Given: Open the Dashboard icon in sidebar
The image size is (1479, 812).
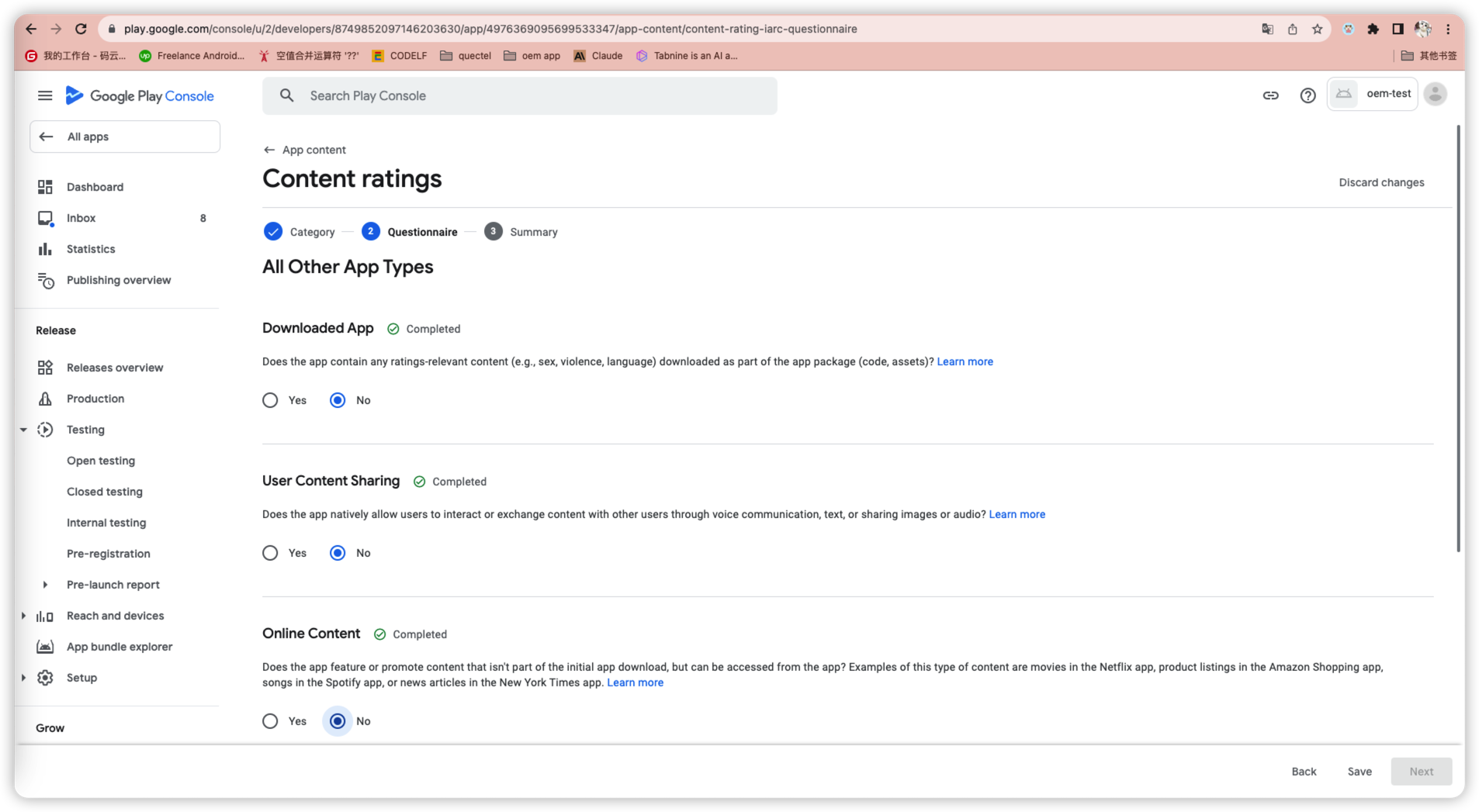Looking at the screenshot, I should click(x=45, y=187).
